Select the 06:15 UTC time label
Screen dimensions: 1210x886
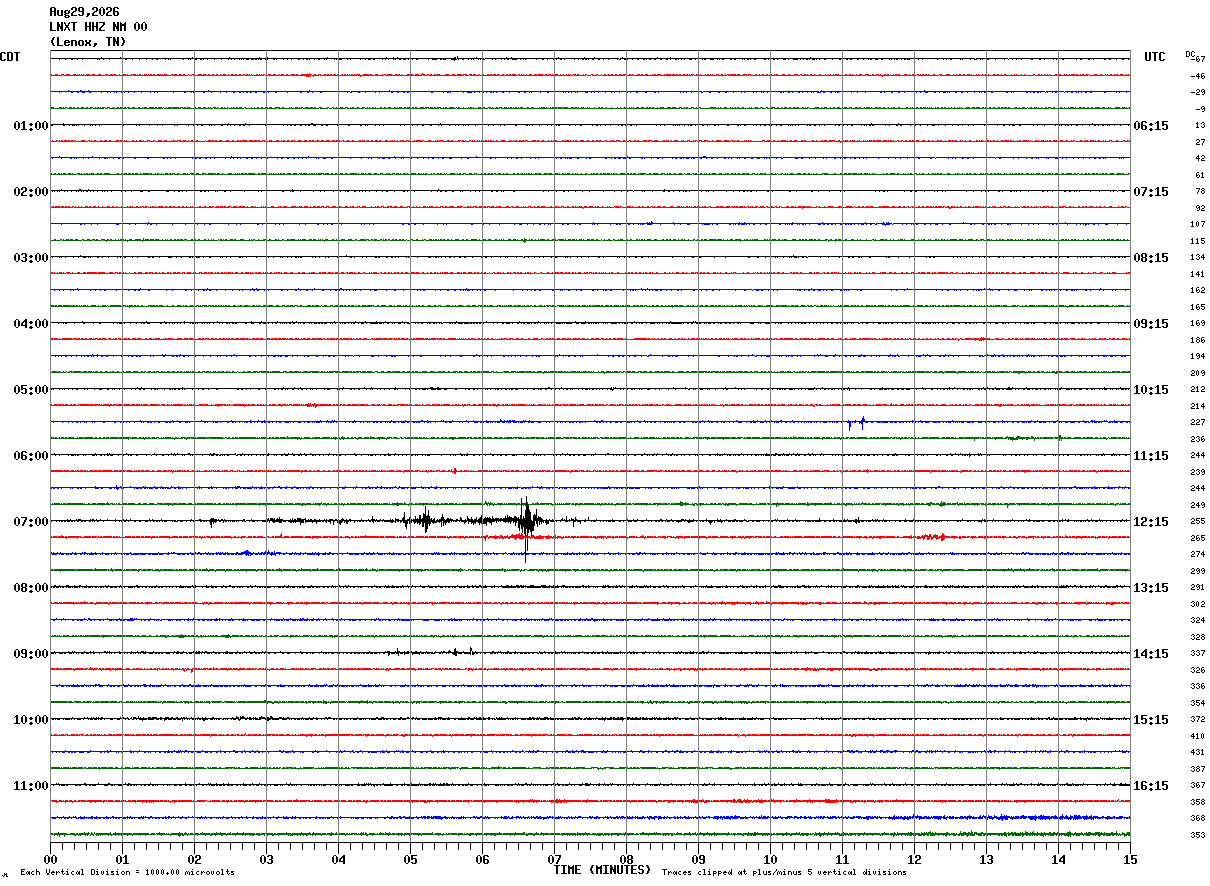[x=1151, y=126]
